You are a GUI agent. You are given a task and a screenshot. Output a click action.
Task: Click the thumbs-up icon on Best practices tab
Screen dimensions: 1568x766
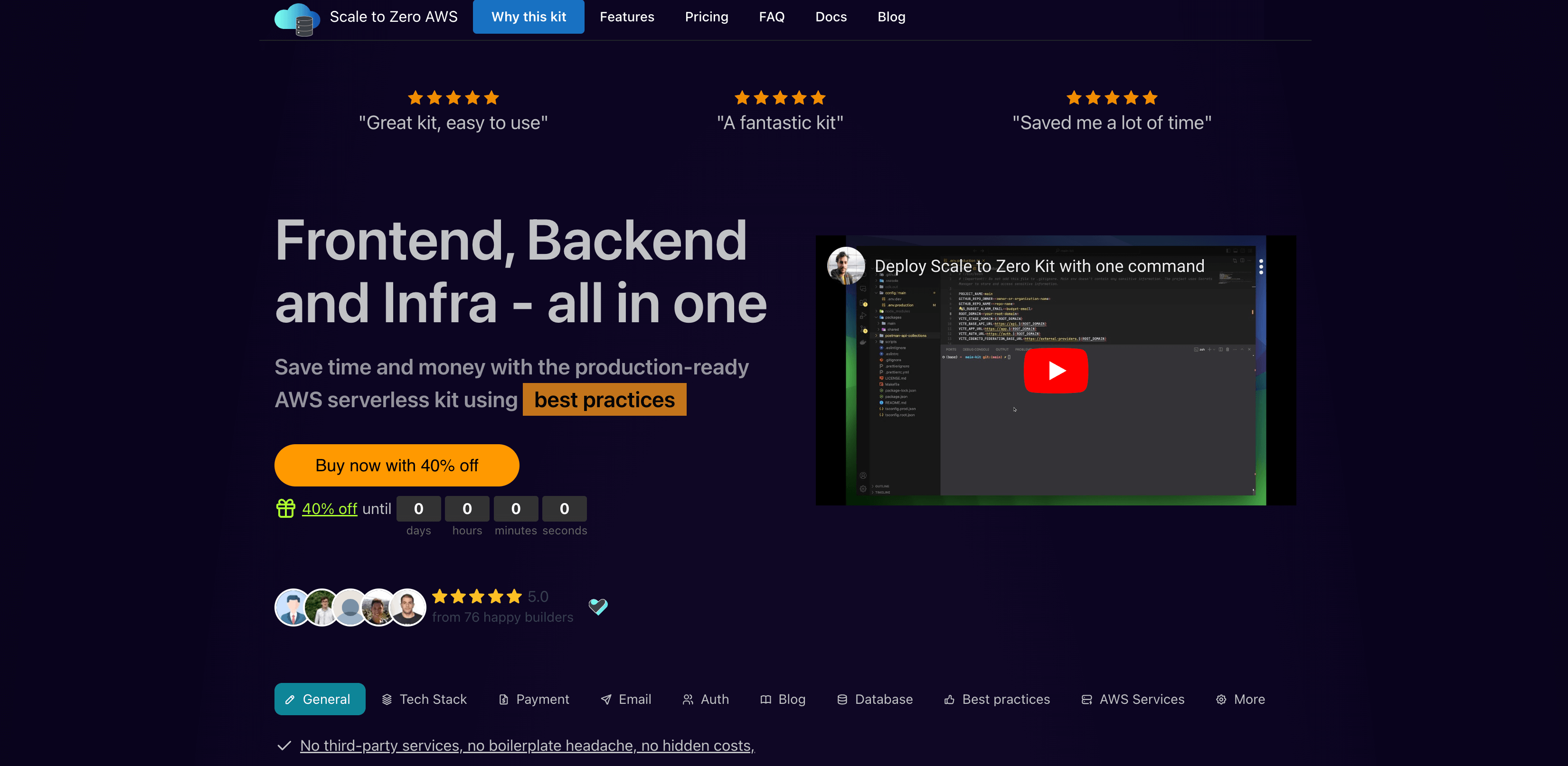coord(950,700)
